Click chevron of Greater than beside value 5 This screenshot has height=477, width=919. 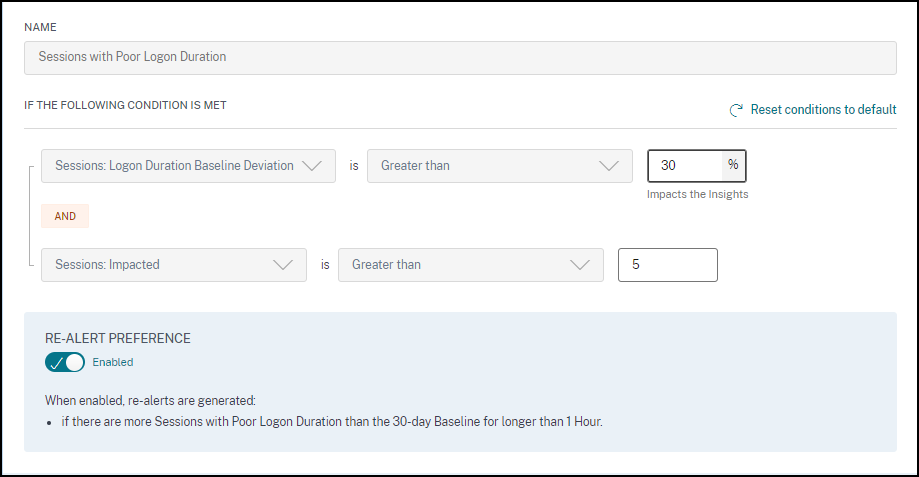pos(579,265)
